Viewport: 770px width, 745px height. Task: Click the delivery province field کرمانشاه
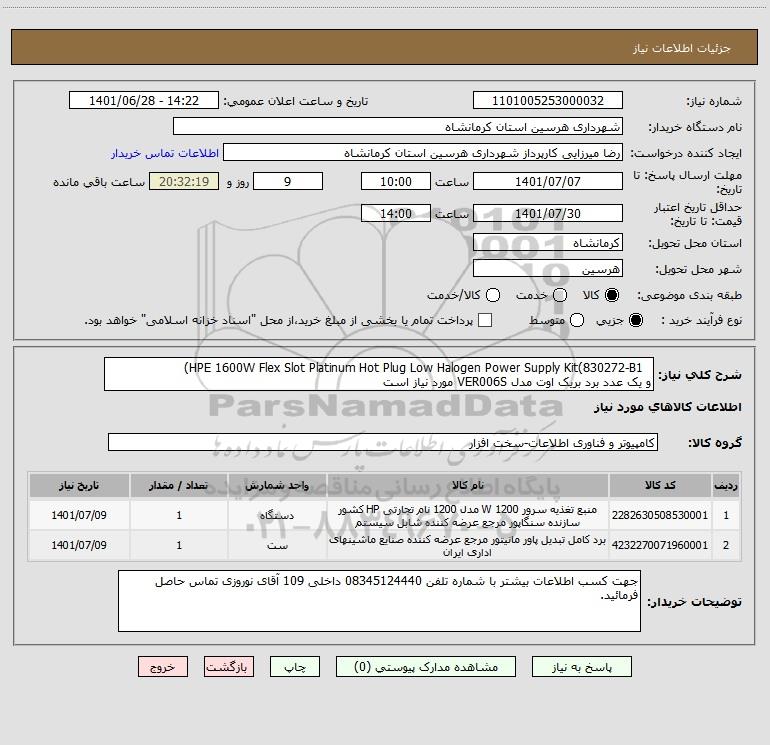coord(548,243)
